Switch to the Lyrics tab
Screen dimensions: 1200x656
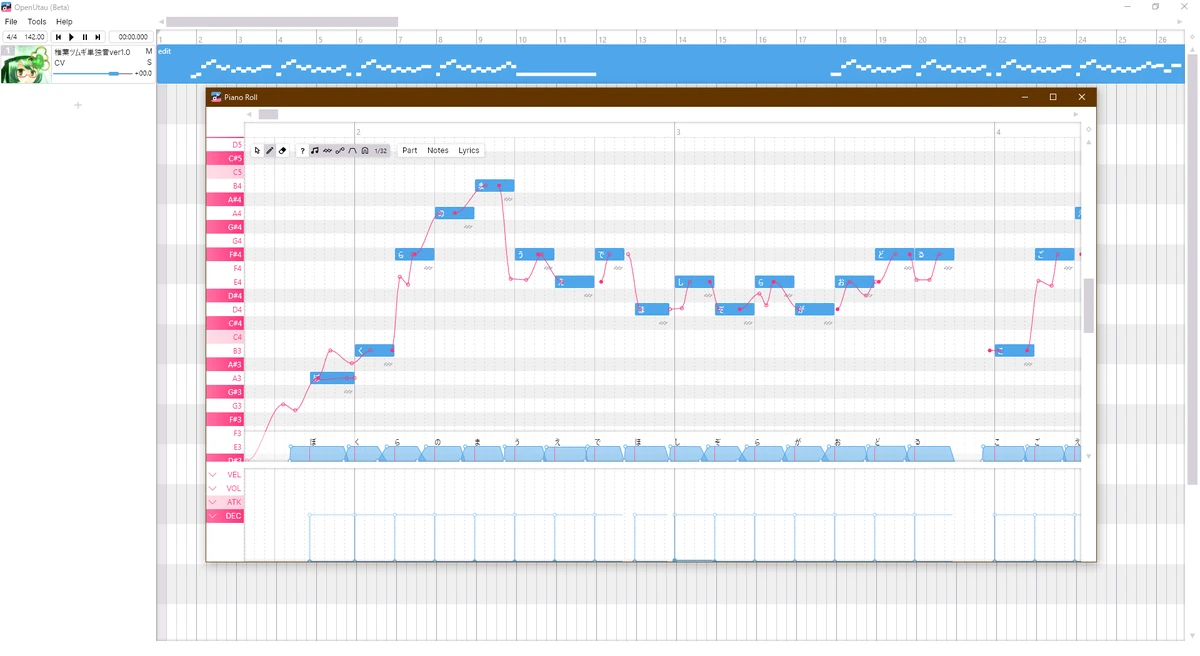(x=468, y=150)
